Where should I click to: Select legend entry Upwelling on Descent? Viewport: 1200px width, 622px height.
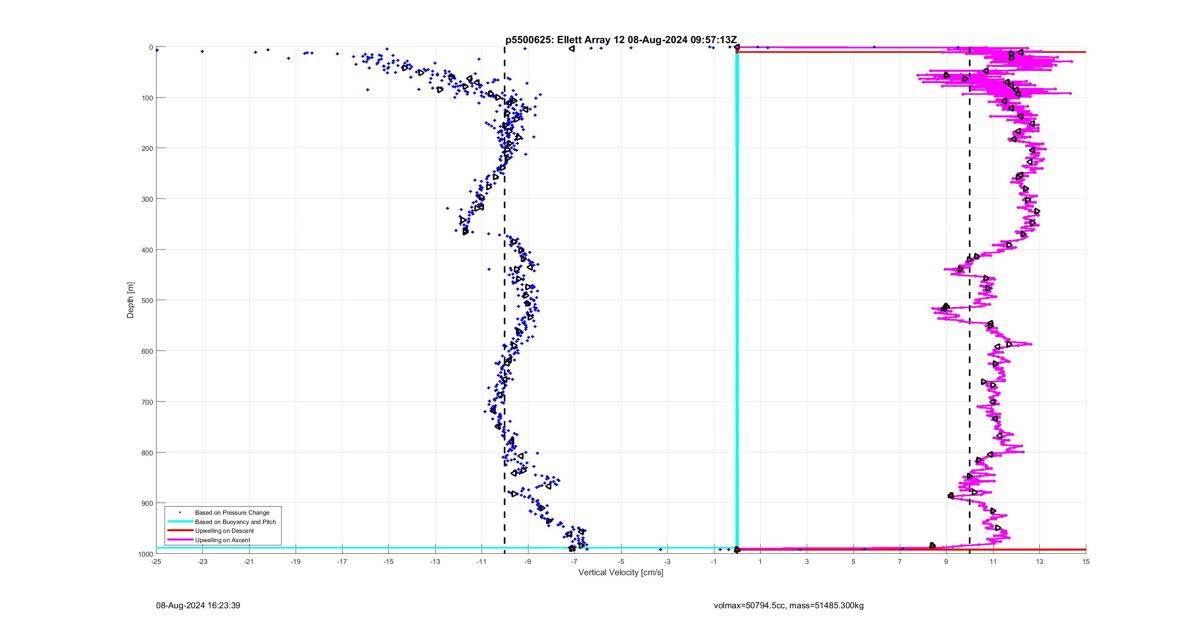click(x=224, y=530)
